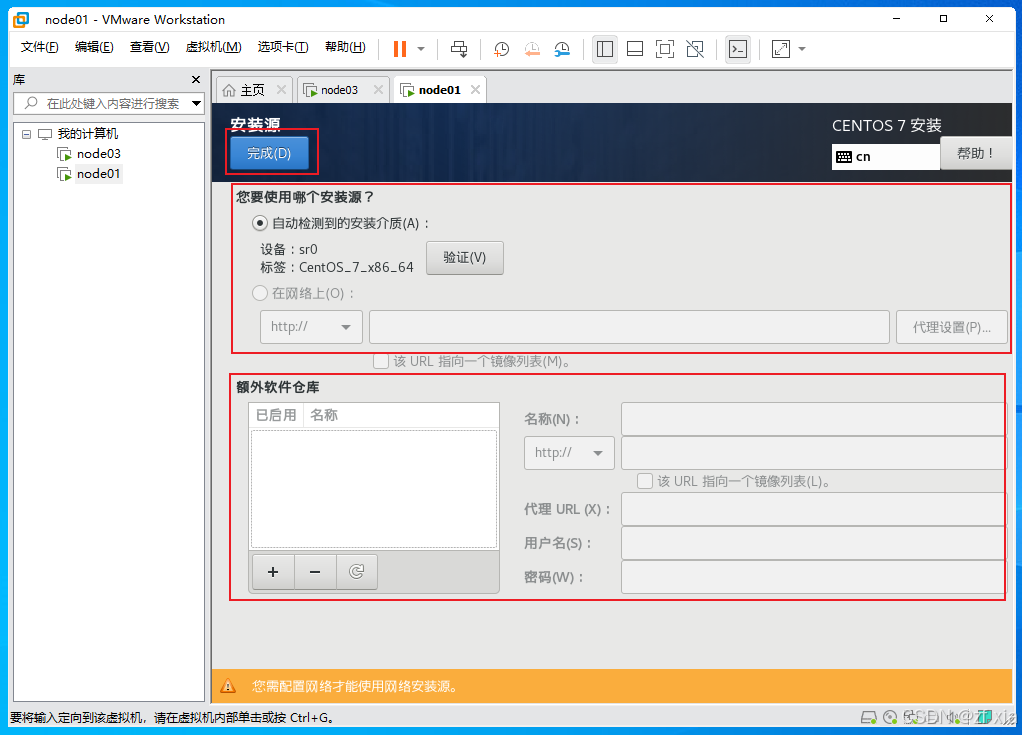The height and width of the screenshot is (735, 1022).
Task: Click the 密码(W) input field
Action: (x=813, y=577)
